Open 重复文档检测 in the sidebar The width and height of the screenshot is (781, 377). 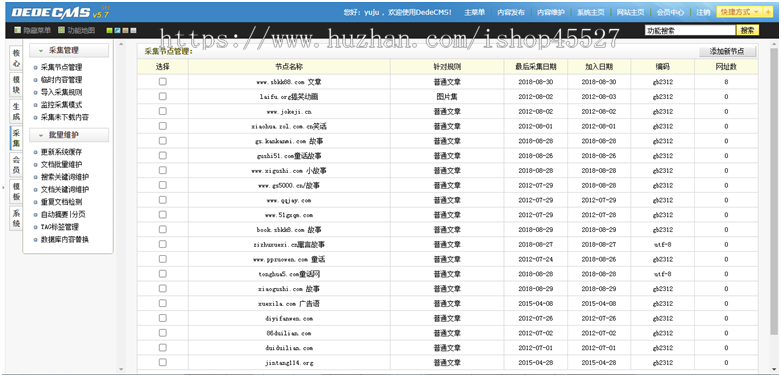(x=61, y=202)
